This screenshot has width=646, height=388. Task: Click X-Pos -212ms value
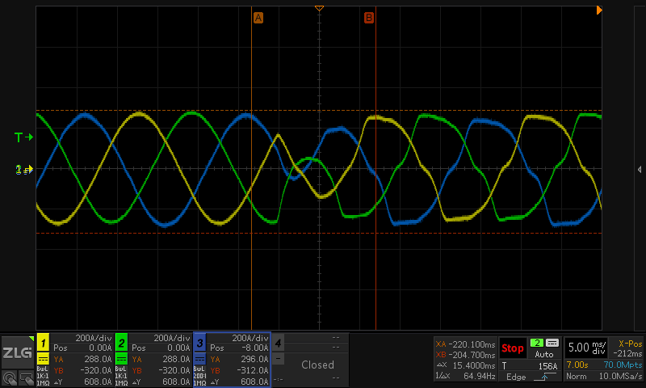pyautogui.click(x=627, y=354)
